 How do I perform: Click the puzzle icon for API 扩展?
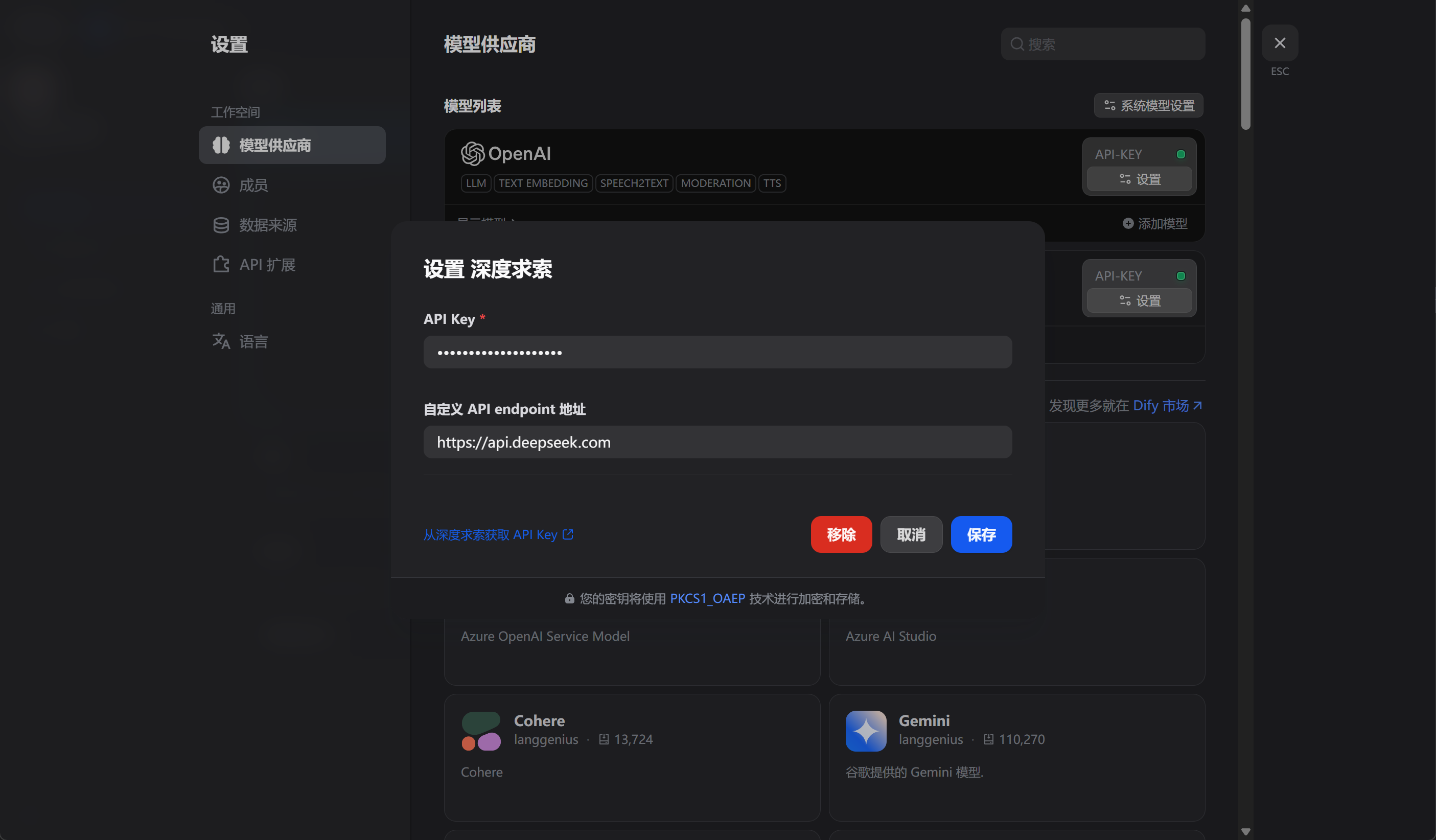[221, 265]
